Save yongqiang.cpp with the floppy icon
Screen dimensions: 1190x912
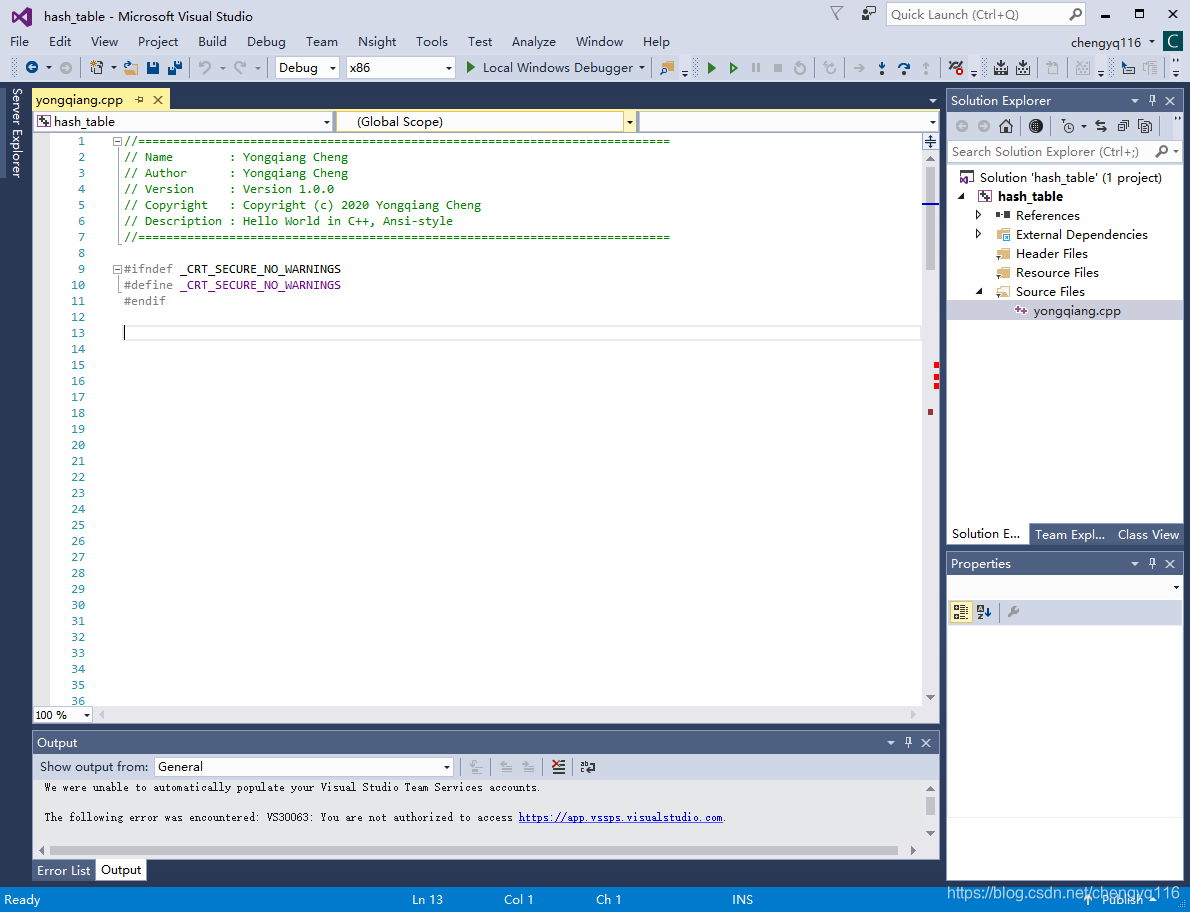(x=153, y=68)
